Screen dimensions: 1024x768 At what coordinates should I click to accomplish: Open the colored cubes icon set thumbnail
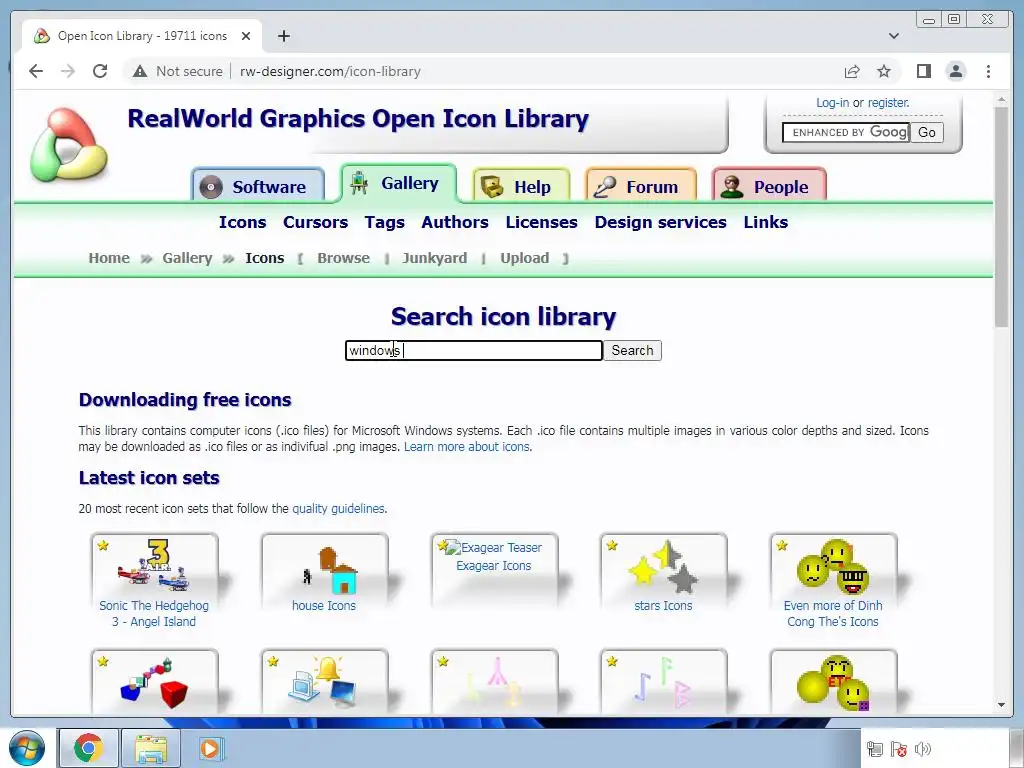(154, 682)
